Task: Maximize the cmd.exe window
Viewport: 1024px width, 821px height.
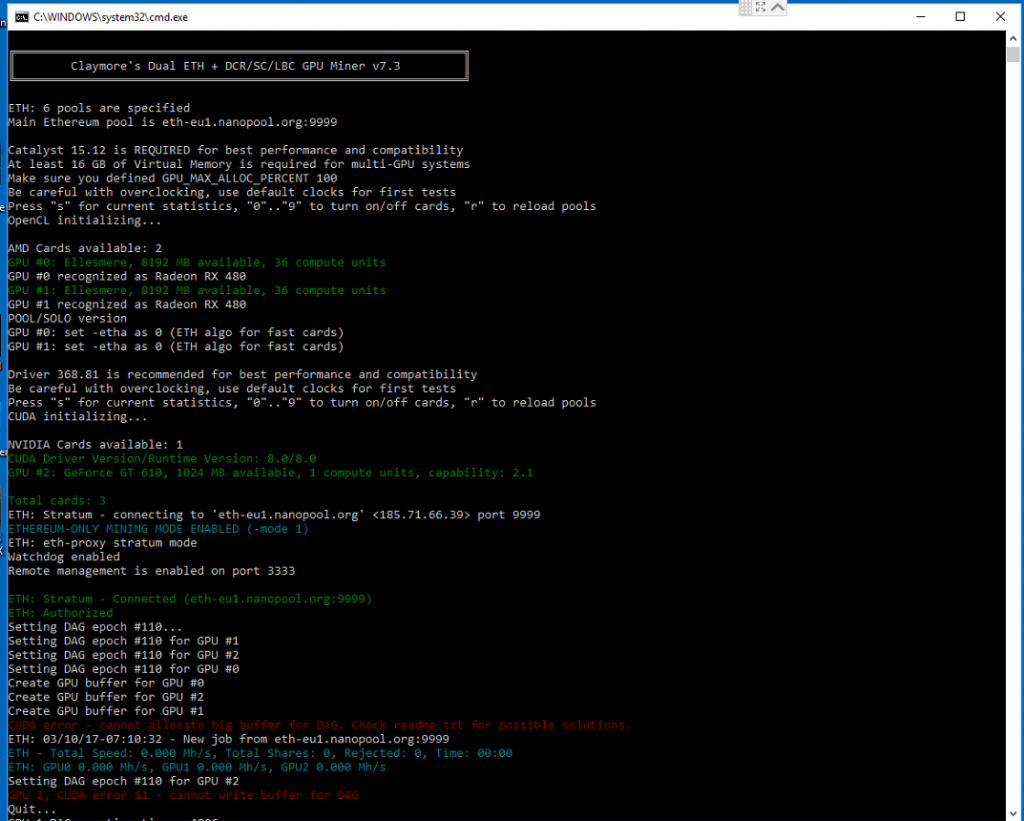Action: (960, 17)
